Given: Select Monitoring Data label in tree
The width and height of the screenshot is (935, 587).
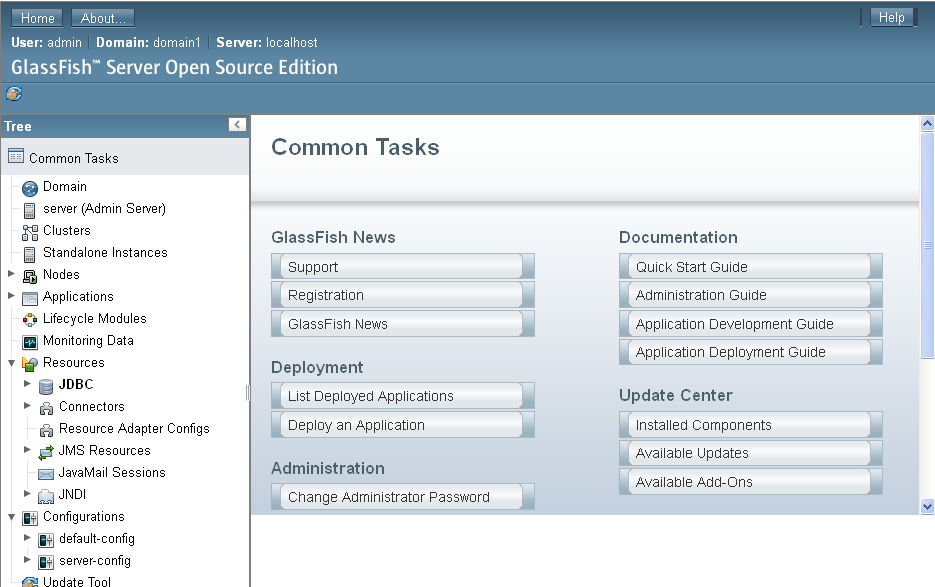Looking at the screenshot, I should pos(88,340).
